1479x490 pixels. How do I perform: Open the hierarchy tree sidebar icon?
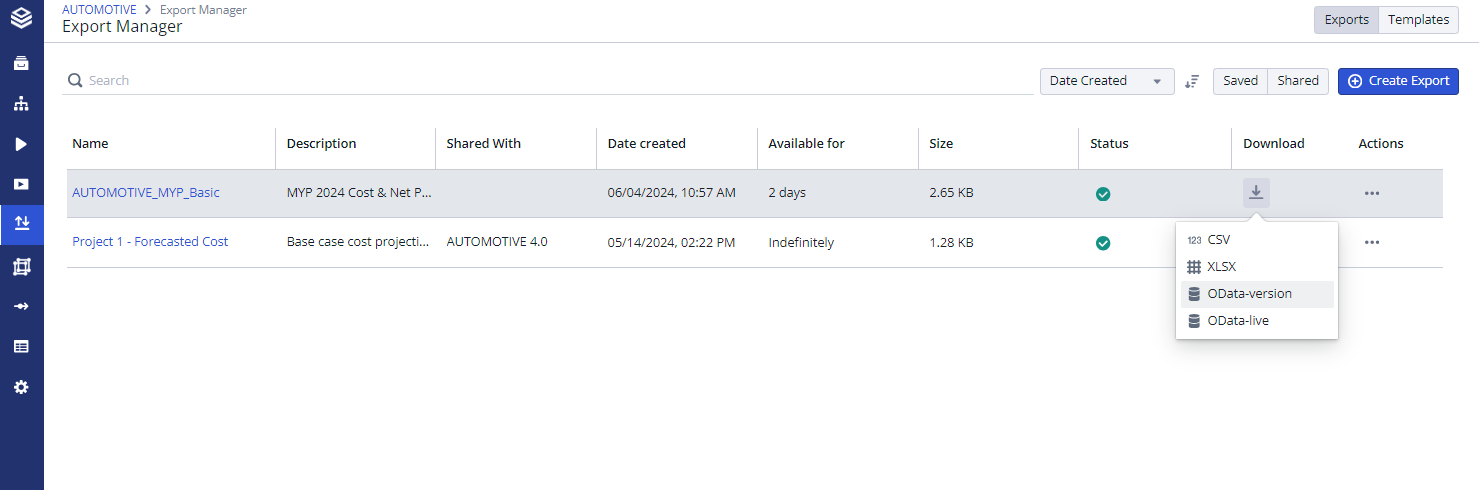(x=21, y=104)
